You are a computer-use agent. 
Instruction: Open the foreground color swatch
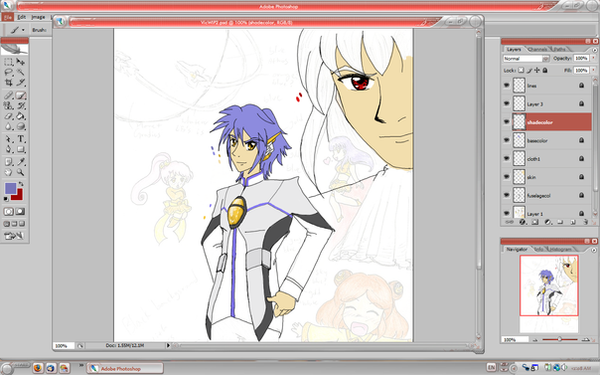[10, 188]
